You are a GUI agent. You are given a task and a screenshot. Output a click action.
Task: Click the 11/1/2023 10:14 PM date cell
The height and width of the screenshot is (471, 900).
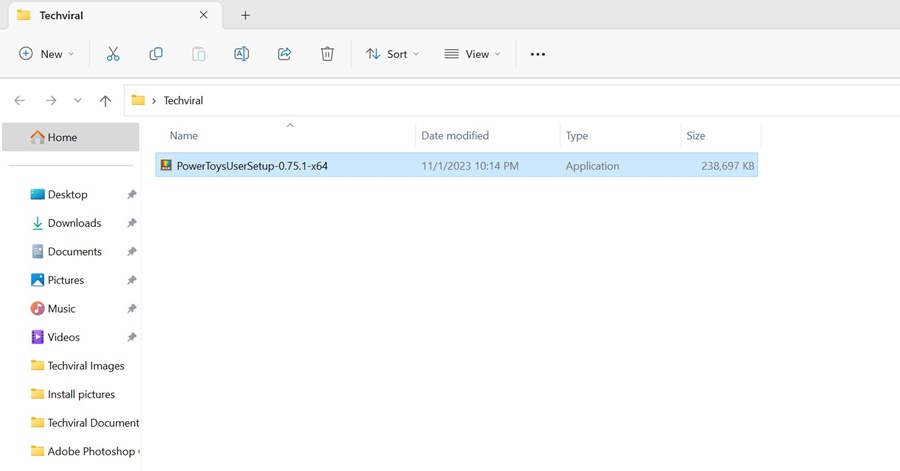click(470, 166)
